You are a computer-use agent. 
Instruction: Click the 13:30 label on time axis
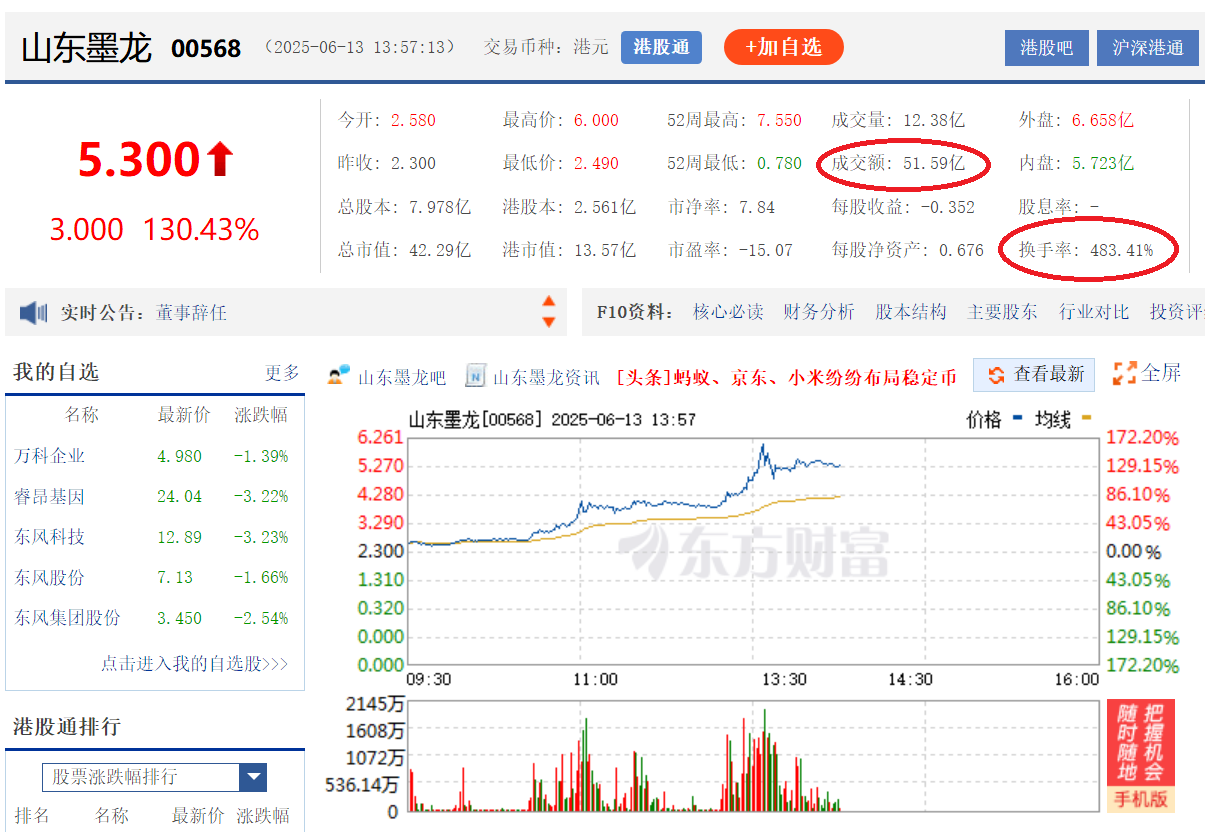784,680
